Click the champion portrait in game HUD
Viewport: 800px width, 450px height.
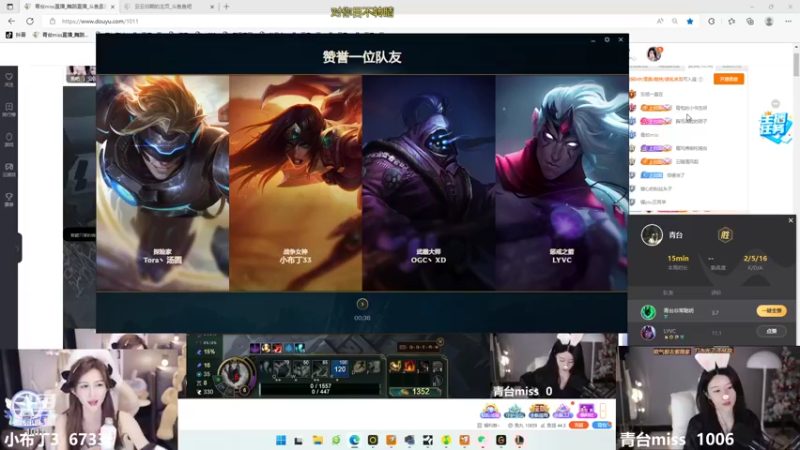click(x=236, y=376)
